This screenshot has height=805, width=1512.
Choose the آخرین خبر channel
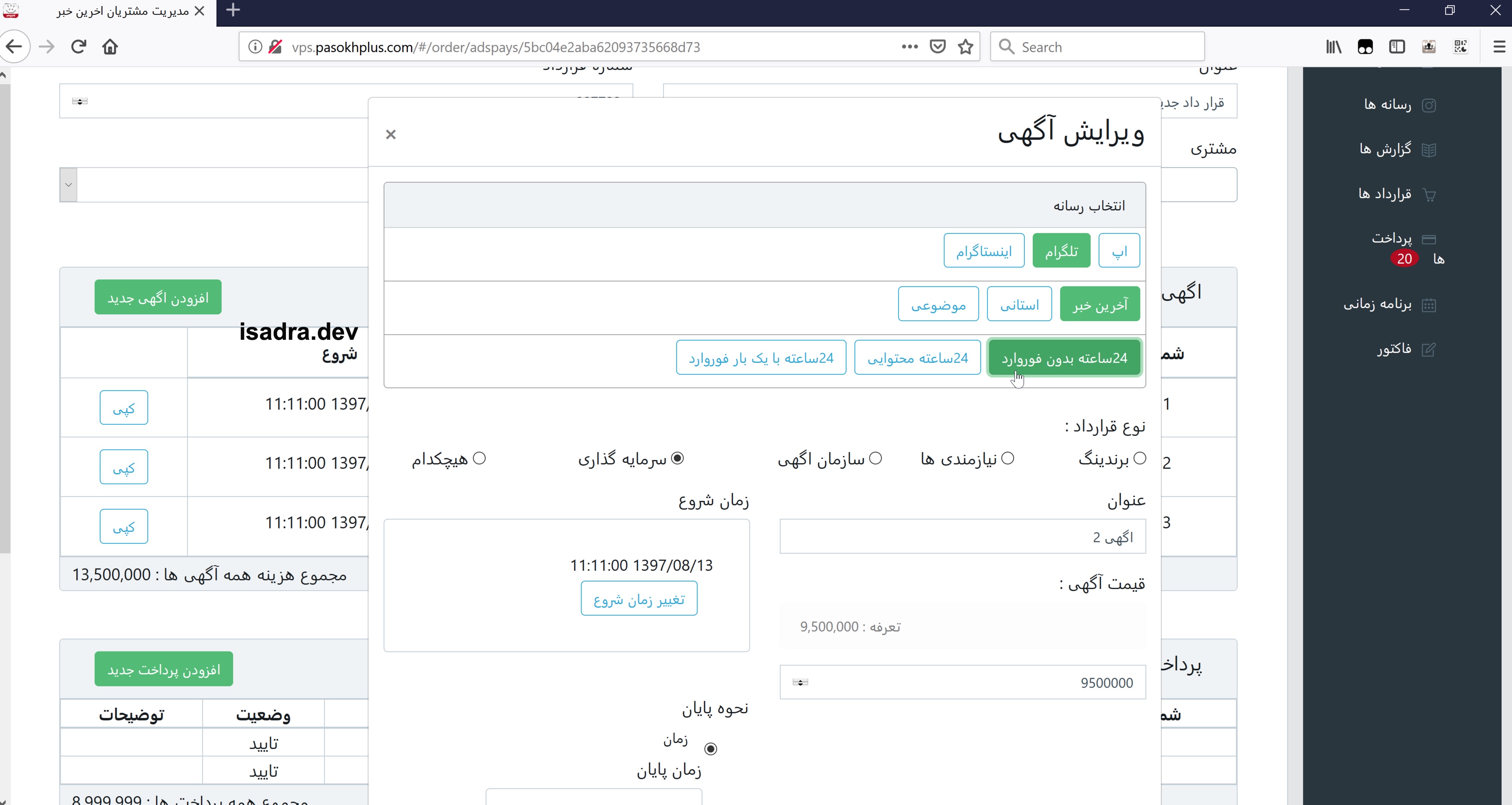point(1100,304)
